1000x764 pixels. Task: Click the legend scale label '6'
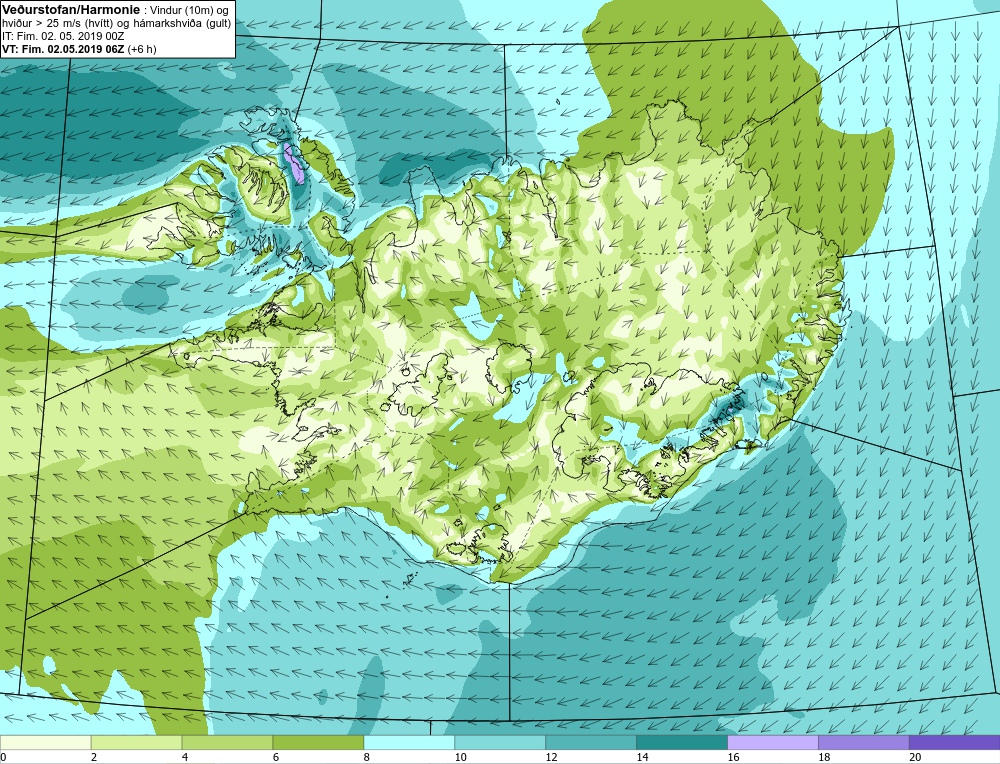tap(276, 758)
